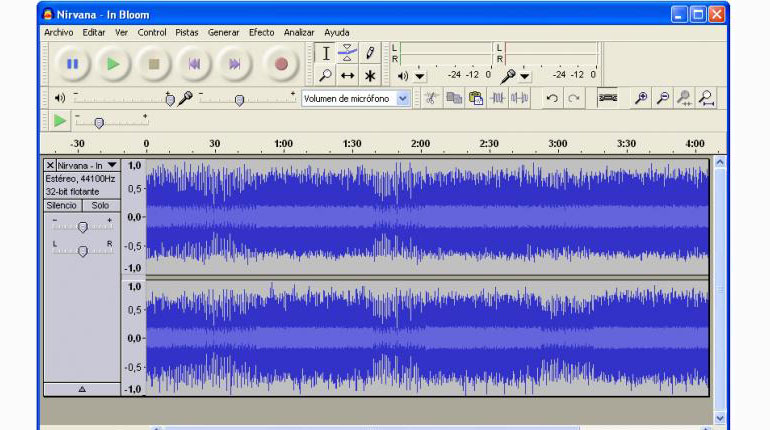Click the Fit Selection zoom icon

[x=685, y=98]
